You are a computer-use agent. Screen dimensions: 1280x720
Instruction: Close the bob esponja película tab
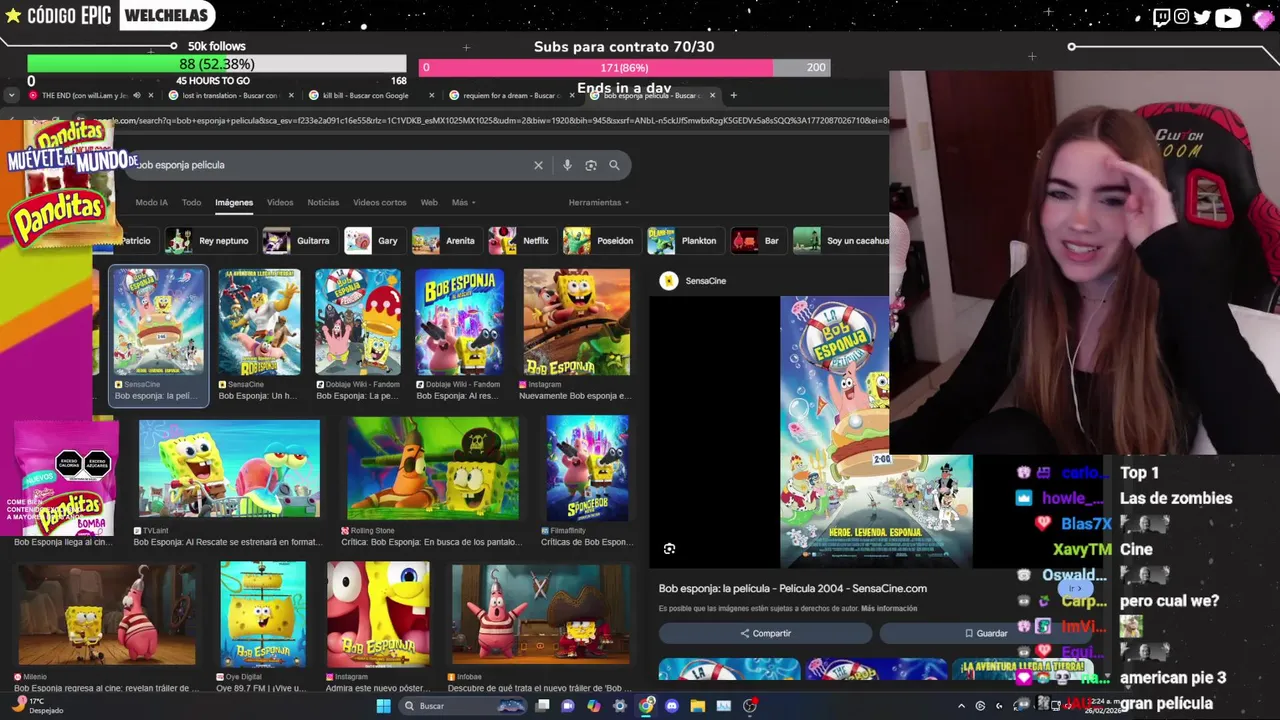pyautogui.click(x=712, y=96)
